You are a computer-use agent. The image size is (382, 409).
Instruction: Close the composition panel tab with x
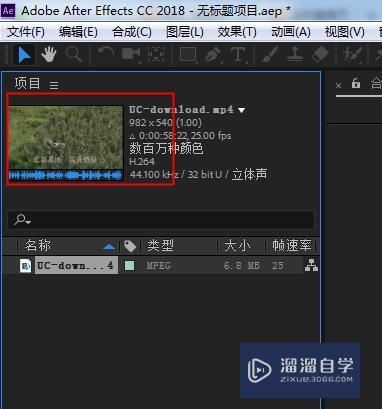[339, 86]
